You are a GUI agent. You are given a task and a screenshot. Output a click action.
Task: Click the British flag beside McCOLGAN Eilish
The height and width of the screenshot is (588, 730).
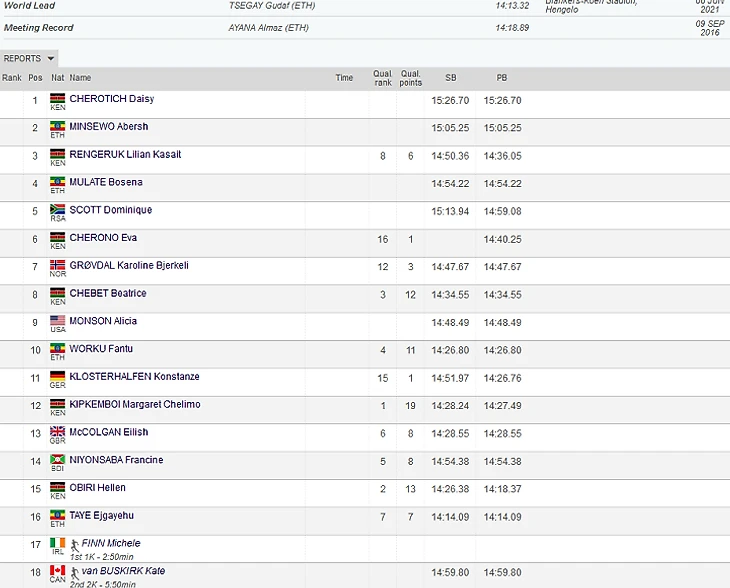pyautogui.click(x=57, y=431)
